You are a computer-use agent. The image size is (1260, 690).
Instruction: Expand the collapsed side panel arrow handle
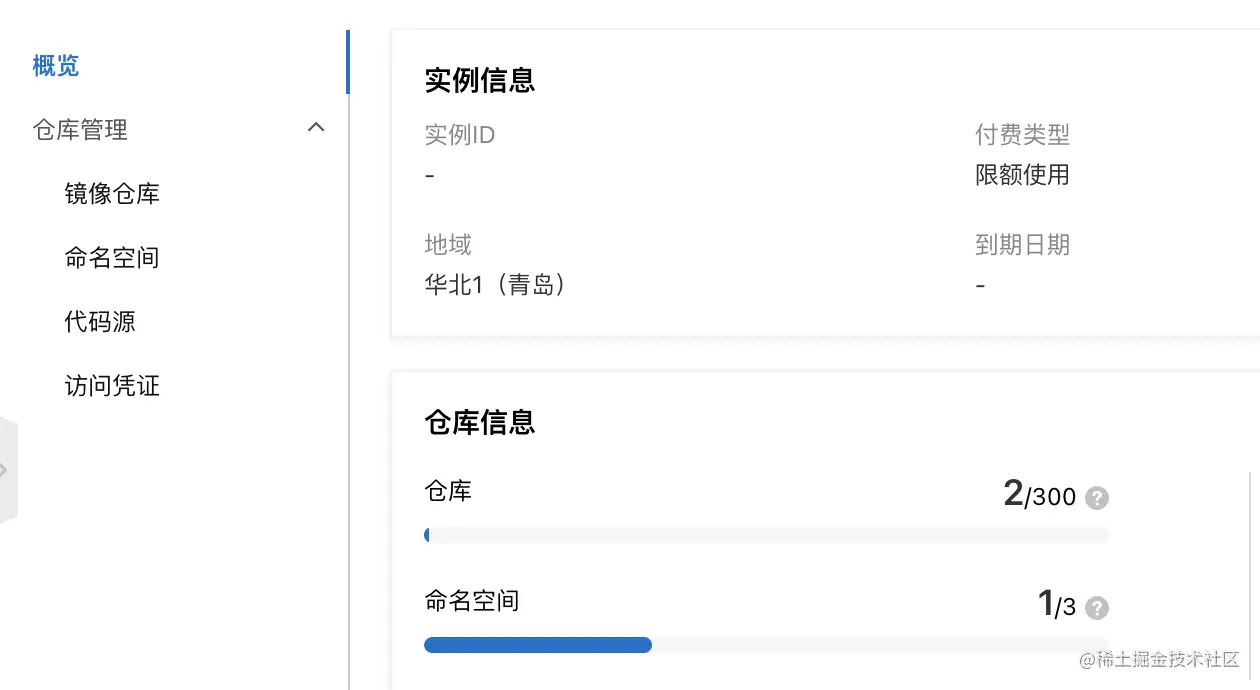point(6,470)
